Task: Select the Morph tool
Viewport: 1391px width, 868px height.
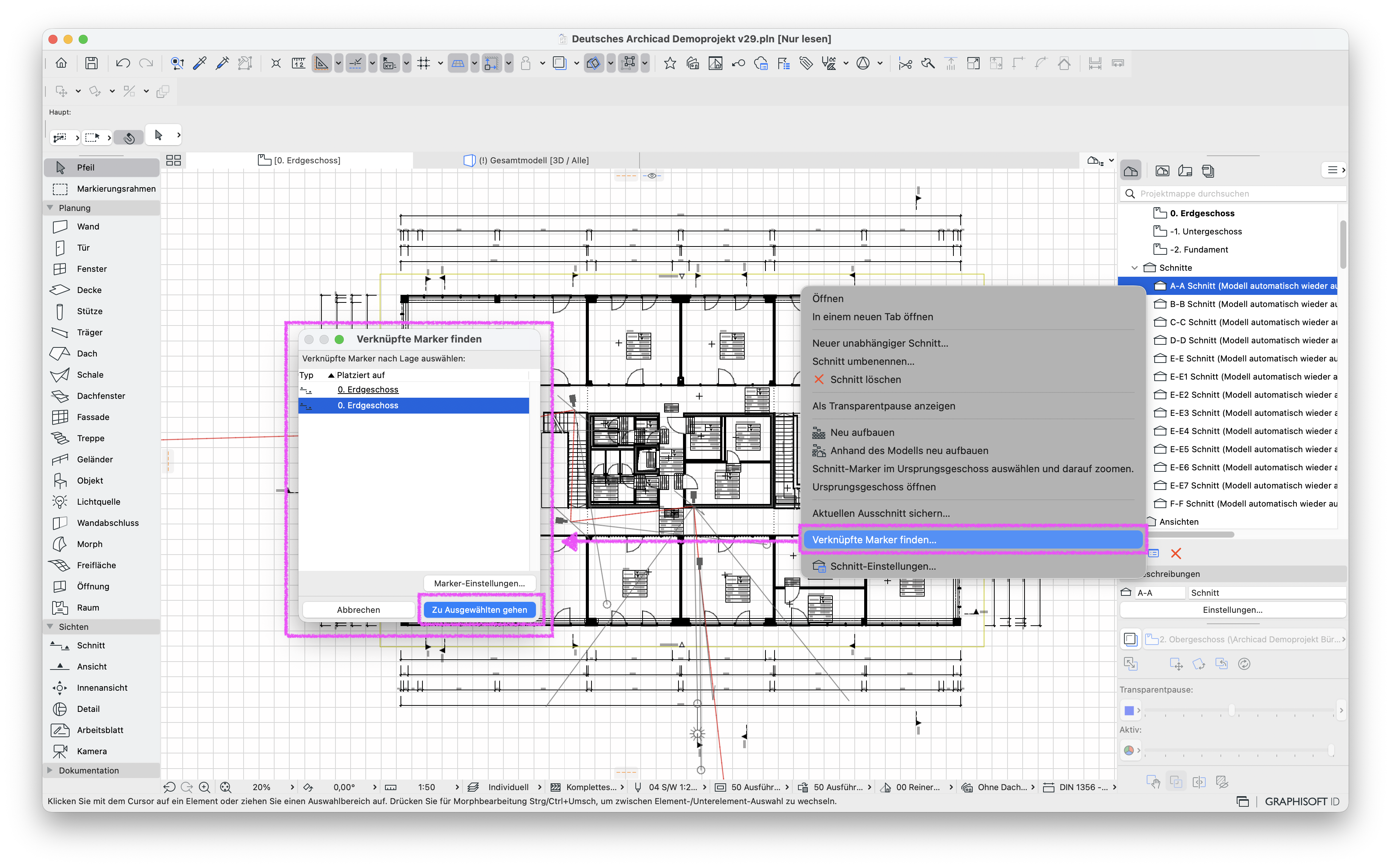Action: [102, 544]
